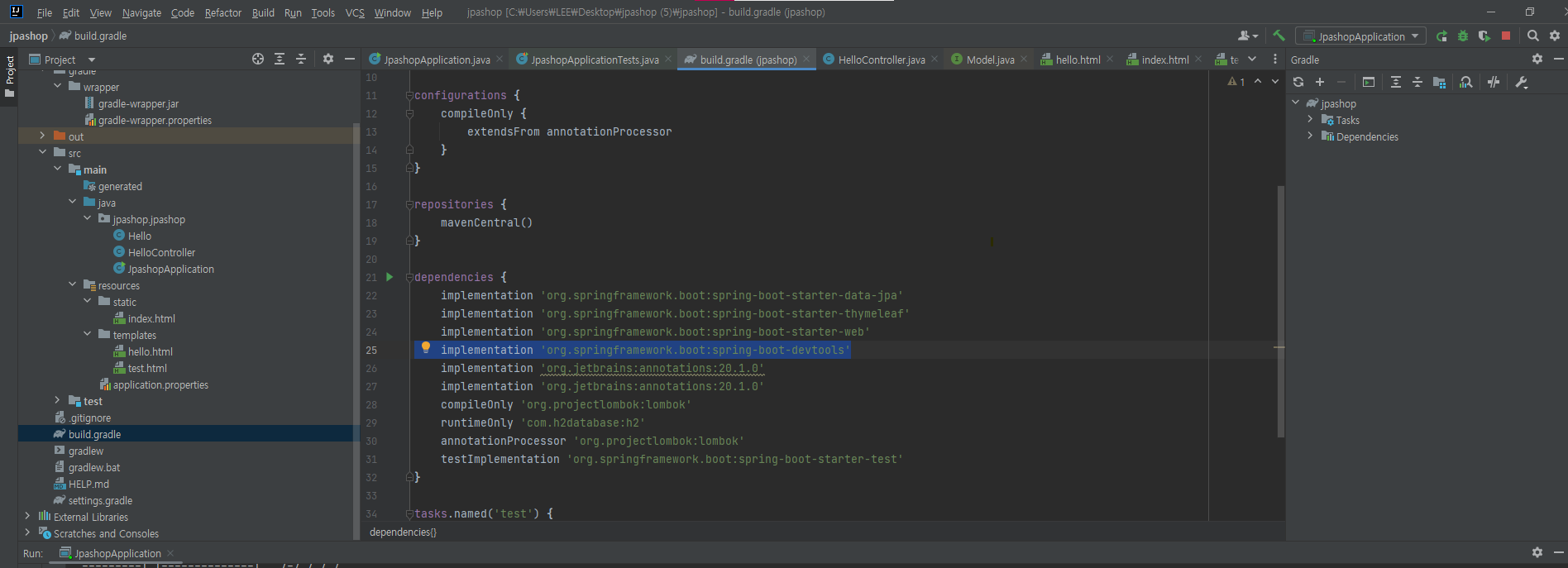This screenshot has height=568, width=1568.
Task: Open the Refactor menu
Action: point(223,12)
